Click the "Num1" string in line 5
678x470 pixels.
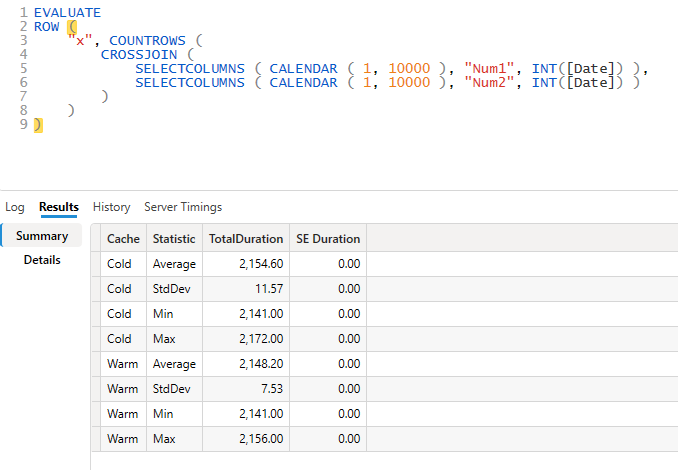click(489, 69)
